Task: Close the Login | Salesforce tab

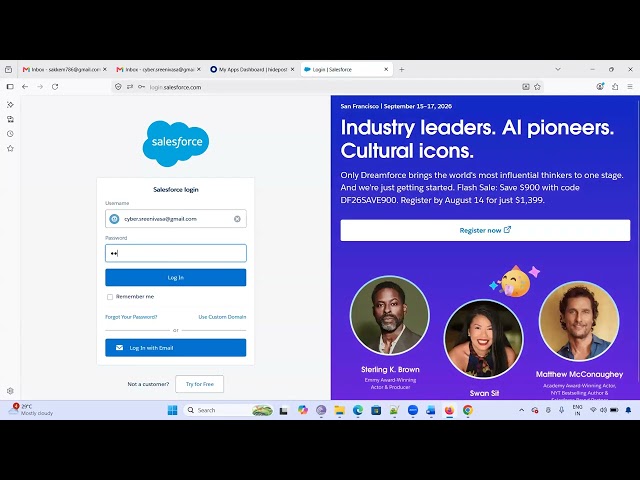Action: click(386, 69)
